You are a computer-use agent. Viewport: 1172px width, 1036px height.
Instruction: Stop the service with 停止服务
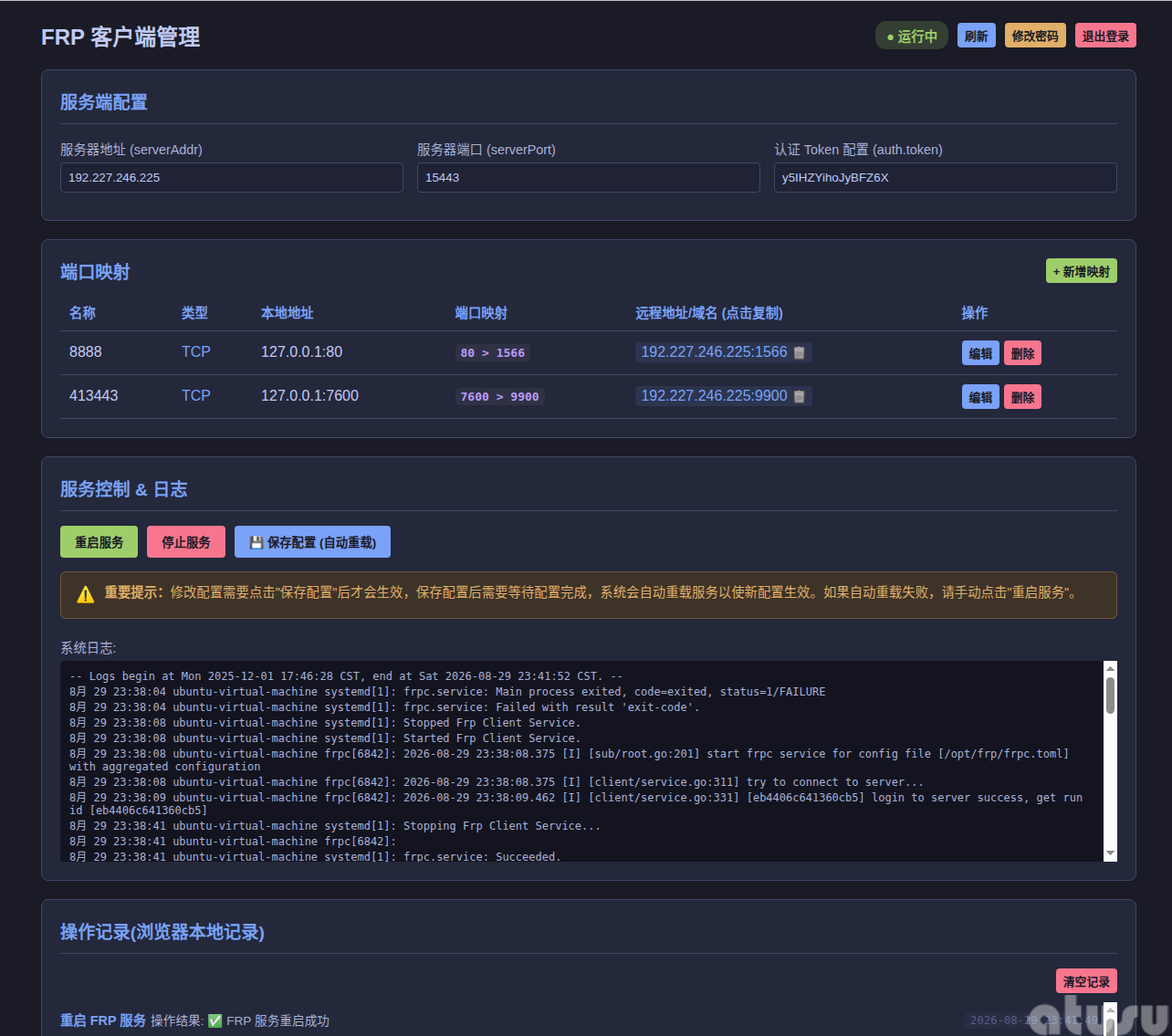[x=186, y=542]
